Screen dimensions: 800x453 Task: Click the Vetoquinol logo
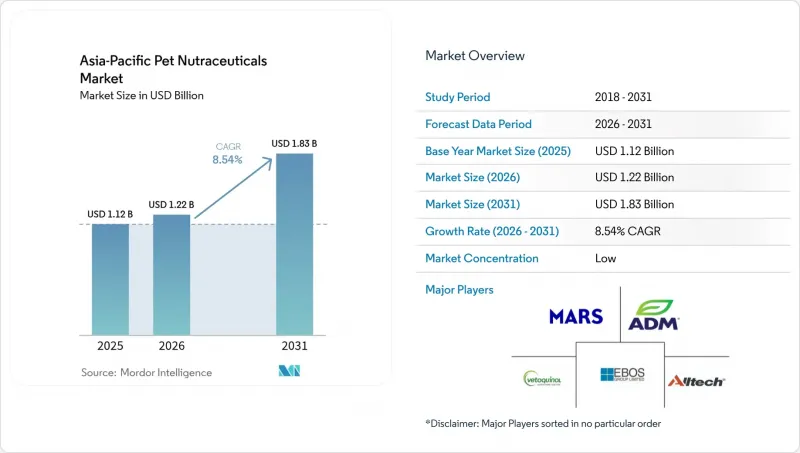(542, 379)
